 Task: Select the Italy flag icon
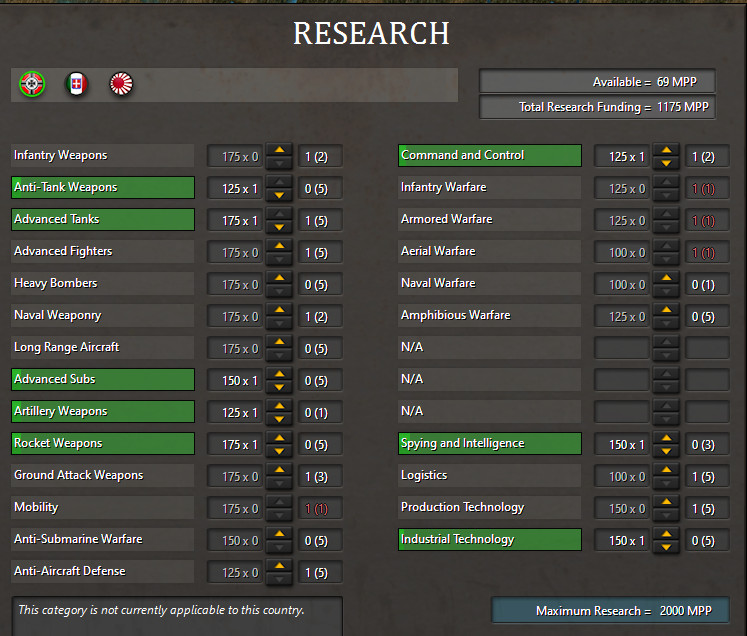click(x=76, y=84)
